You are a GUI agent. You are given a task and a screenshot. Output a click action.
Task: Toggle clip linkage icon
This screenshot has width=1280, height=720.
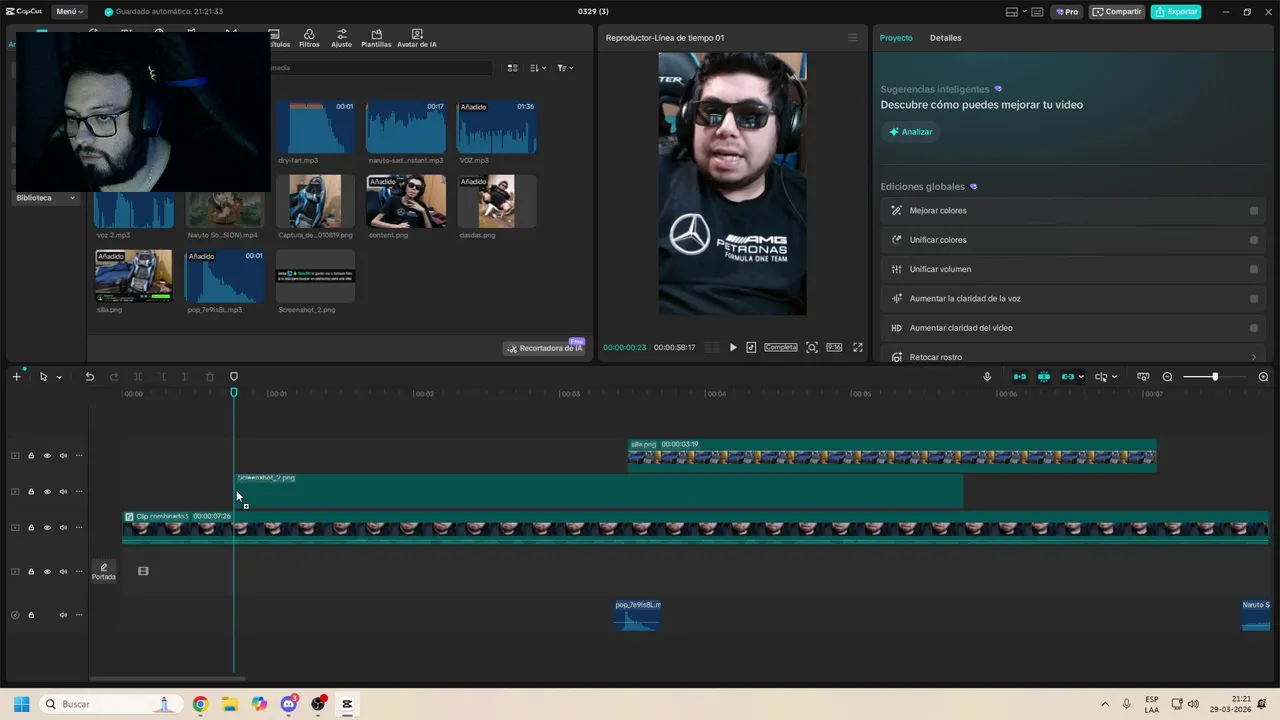click(x=1067, y=377)
